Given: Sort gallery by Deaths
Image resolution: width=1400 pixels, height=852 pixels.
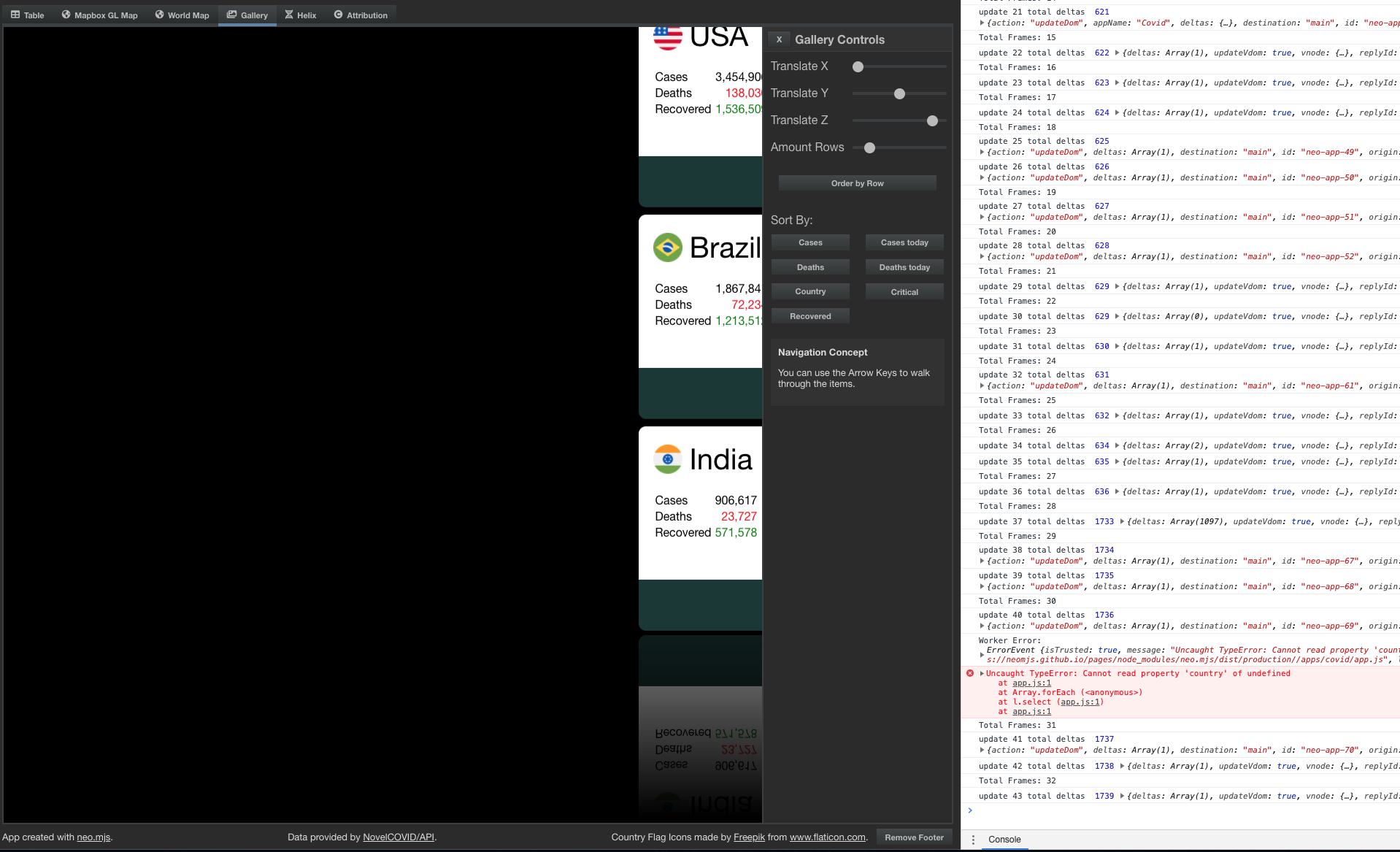Looking at the screenshot, I should (810, 267).
